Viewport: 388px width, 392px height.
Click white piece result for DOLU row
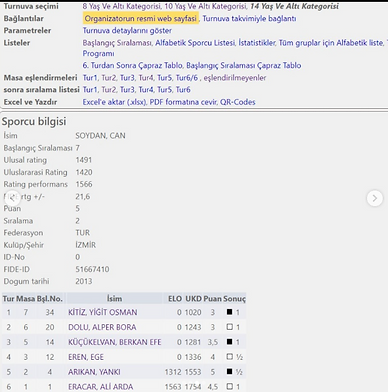(229, 327)
